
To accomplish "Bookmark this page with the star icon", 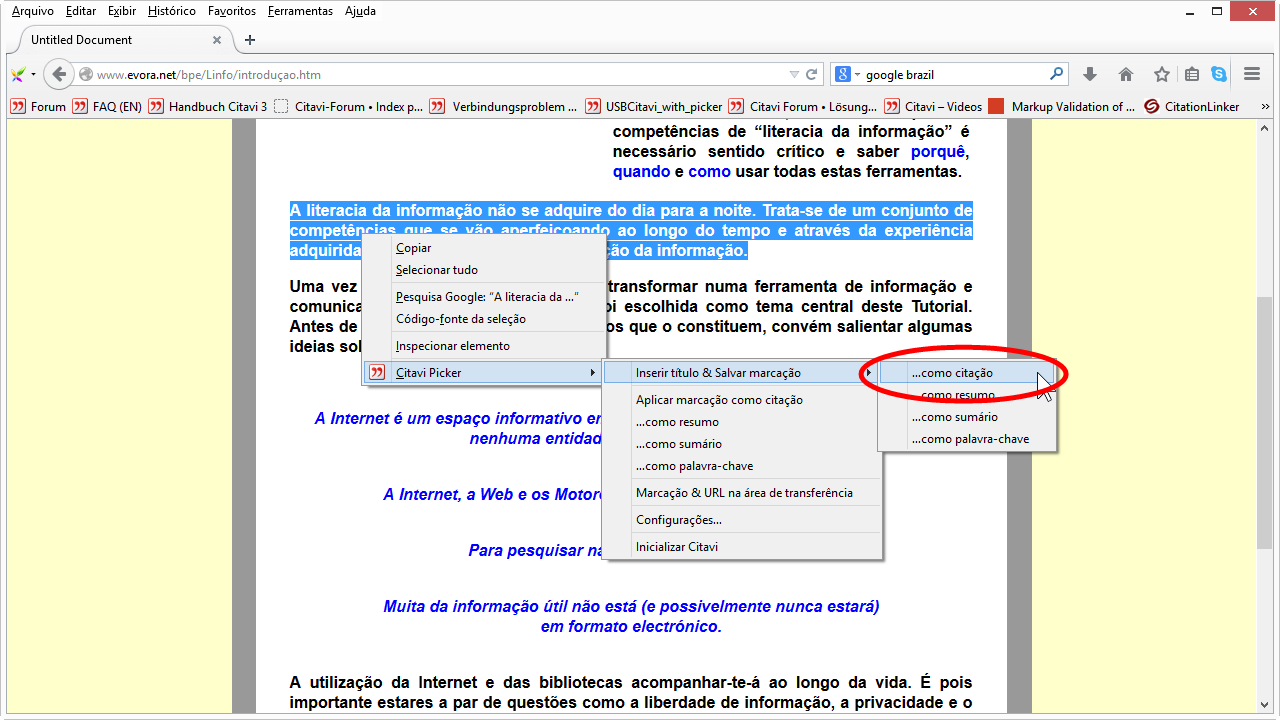I will click(x=1162, y=74).
